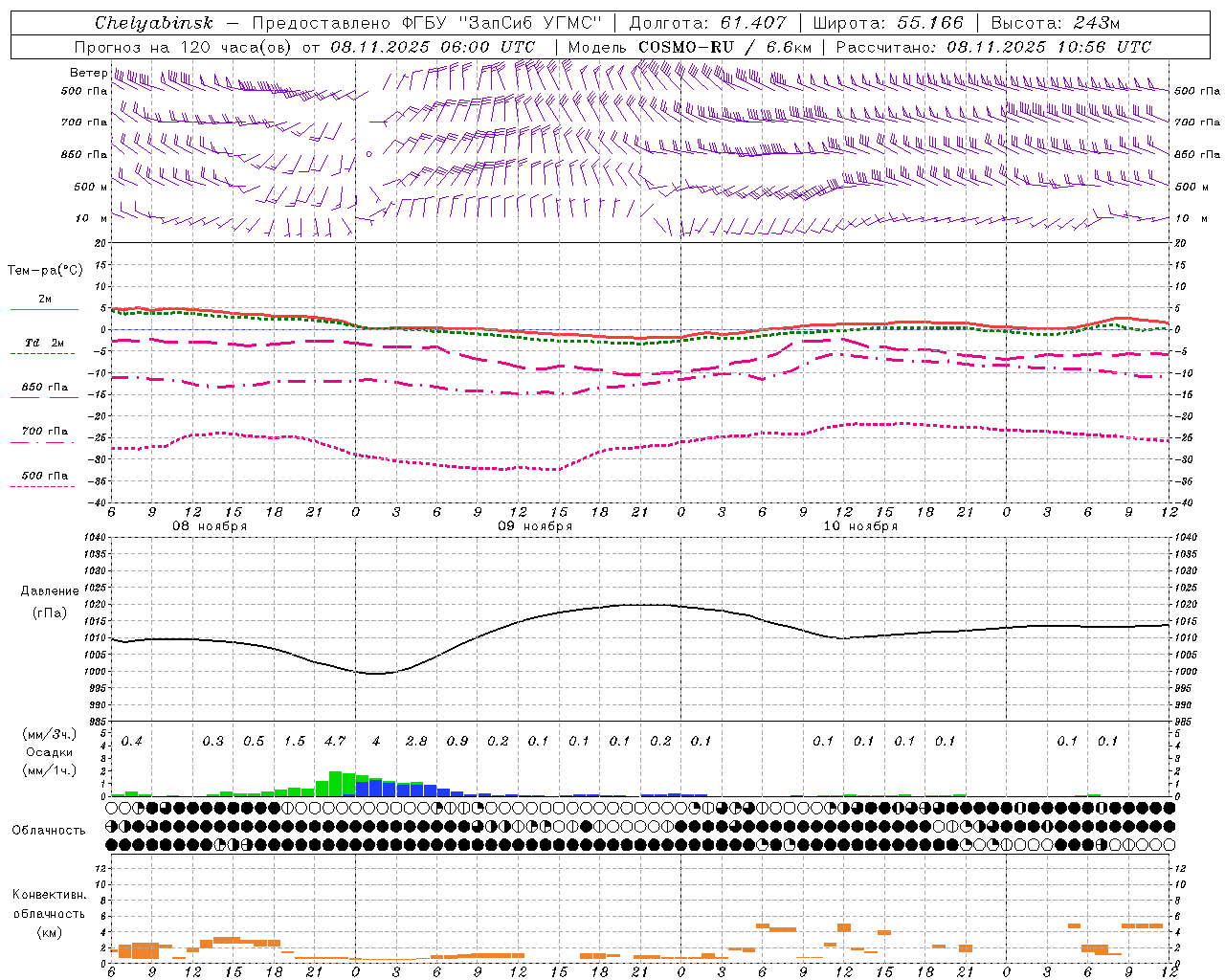Click the 0.3 precipitation value
The height and width of the screenshot is (980, 1225).
coord(213,742)
